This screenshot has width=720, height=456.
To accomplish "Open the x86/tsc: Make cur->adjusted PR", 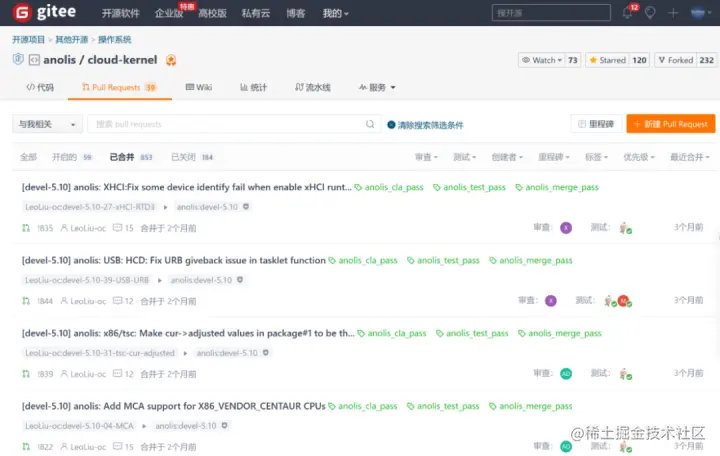I will click(188, 333).
